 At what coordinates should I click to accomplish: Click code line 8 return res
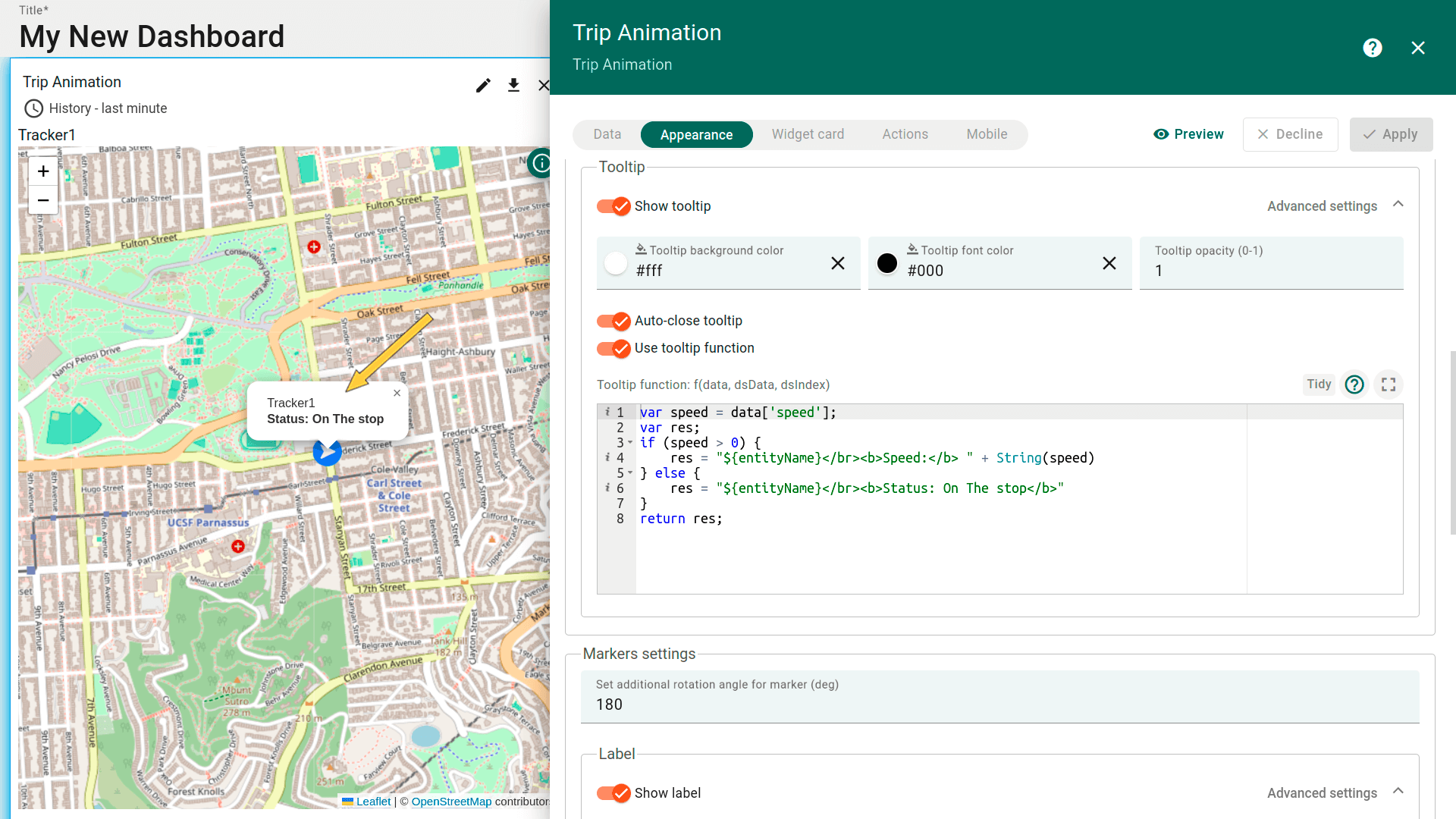(681, 519)
